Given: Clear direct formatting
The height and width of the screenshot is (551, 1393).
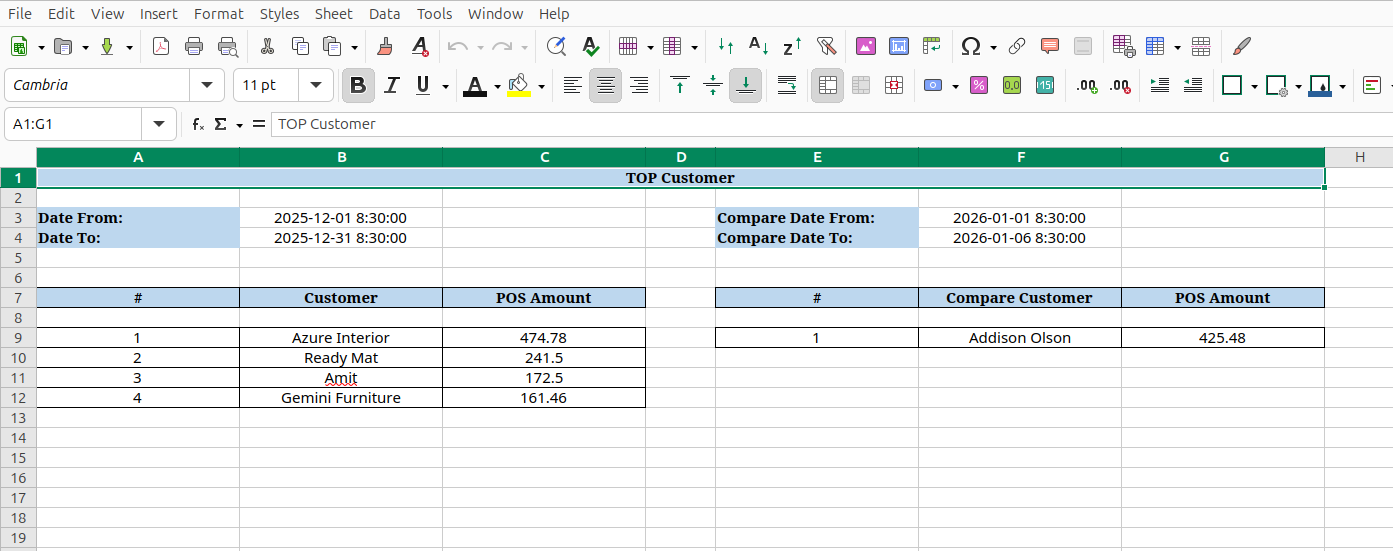Looking at the screenshot, I should (420, 46).
